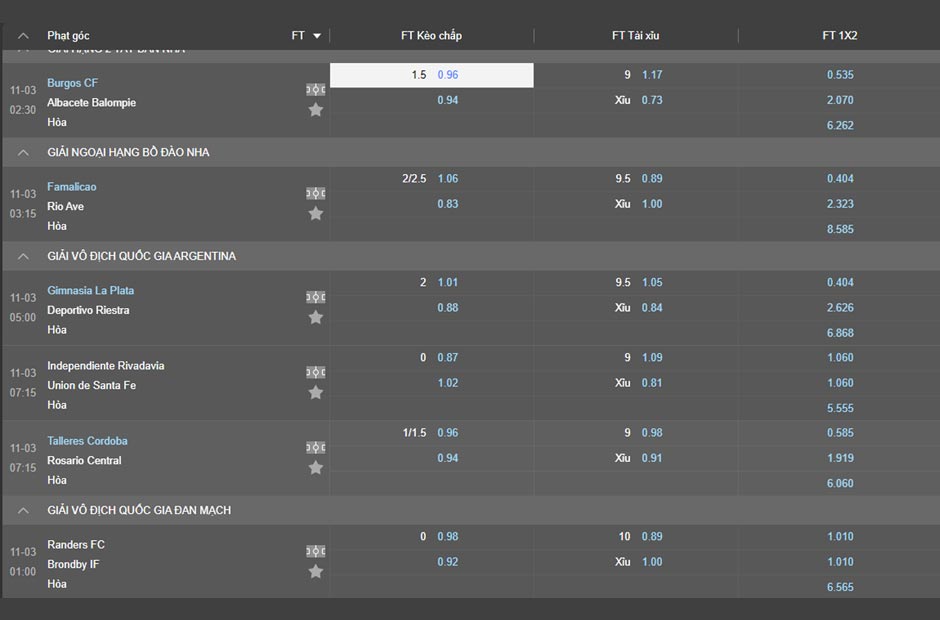940x620 pixels.
Task: Pick over 9 corners at 1.17 for Burgos
Action: point(652,75)
